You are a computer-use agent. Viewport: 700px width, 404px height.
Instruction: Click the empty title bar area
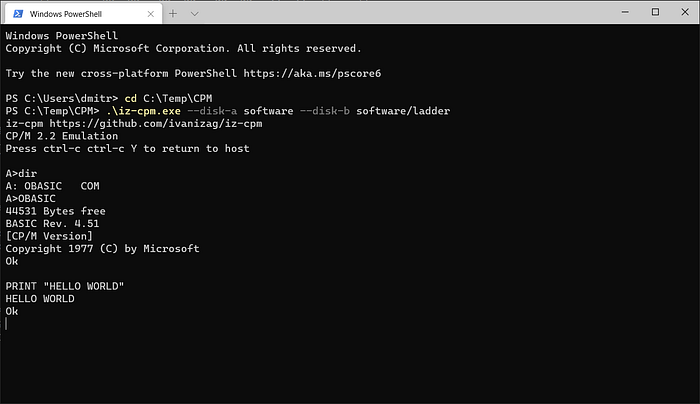pyautogui.click(x=400, y=12)
